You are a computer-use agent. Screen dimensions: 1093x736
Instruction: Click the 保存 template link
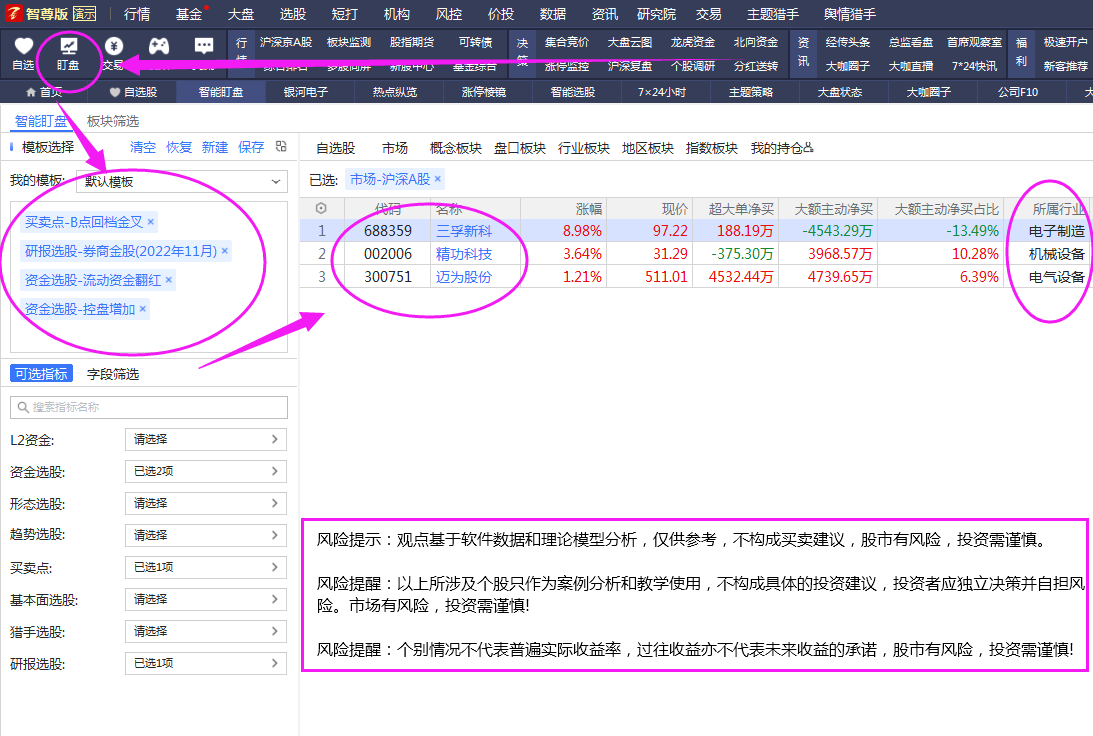click(251, 147)
